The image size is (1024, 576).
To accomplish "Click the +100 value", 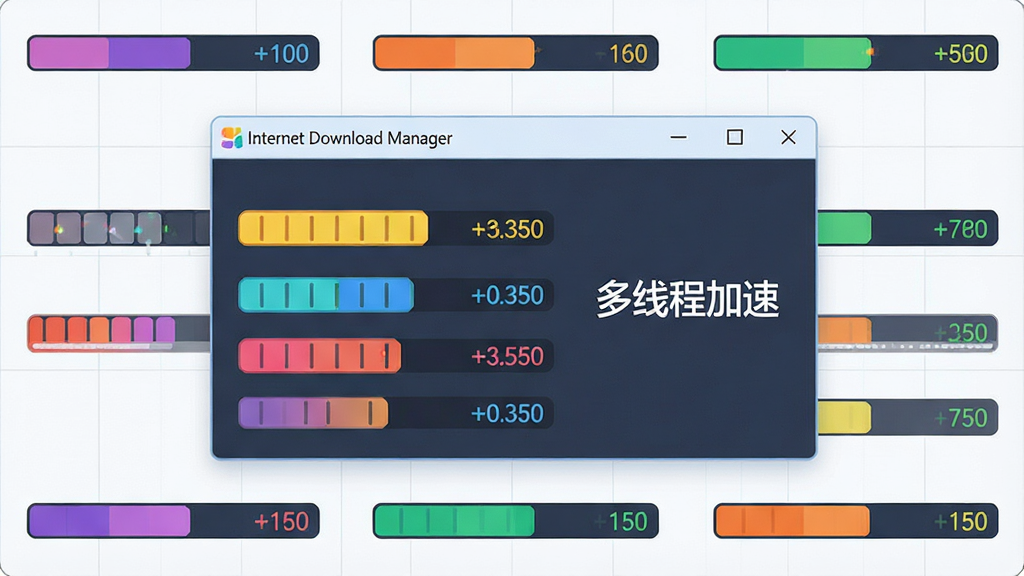I will [x=281, y=54].
